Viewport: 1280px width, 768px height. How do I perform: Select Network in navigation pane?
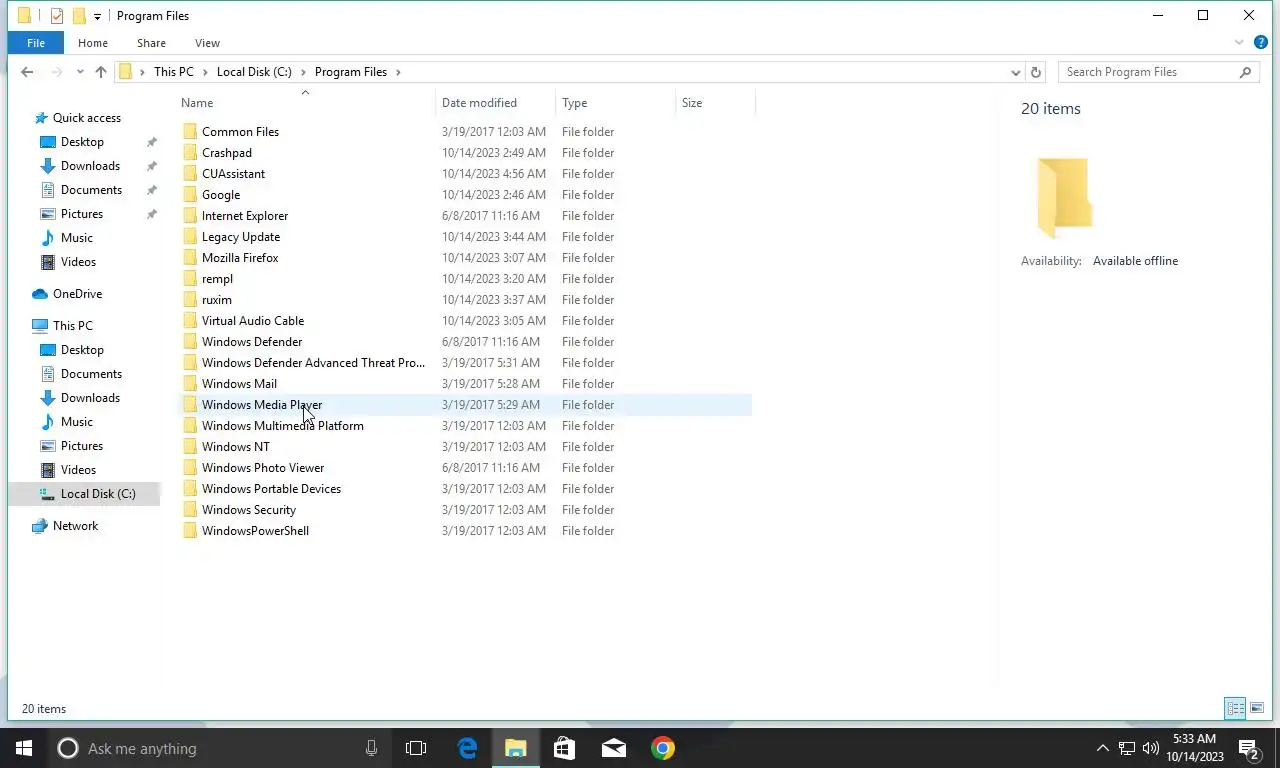tap(76, 526)
